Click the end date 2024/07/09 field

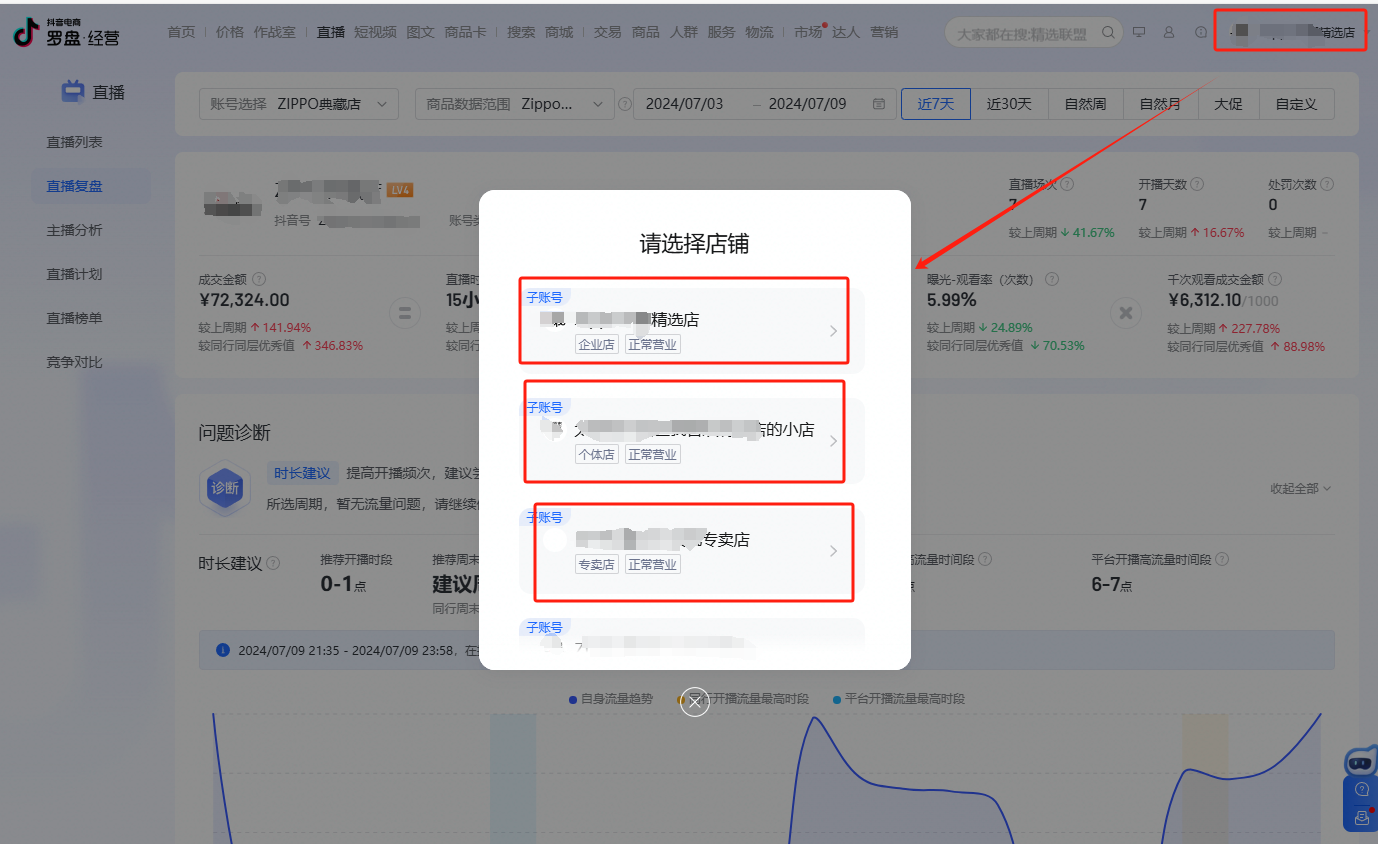(808, 104)
